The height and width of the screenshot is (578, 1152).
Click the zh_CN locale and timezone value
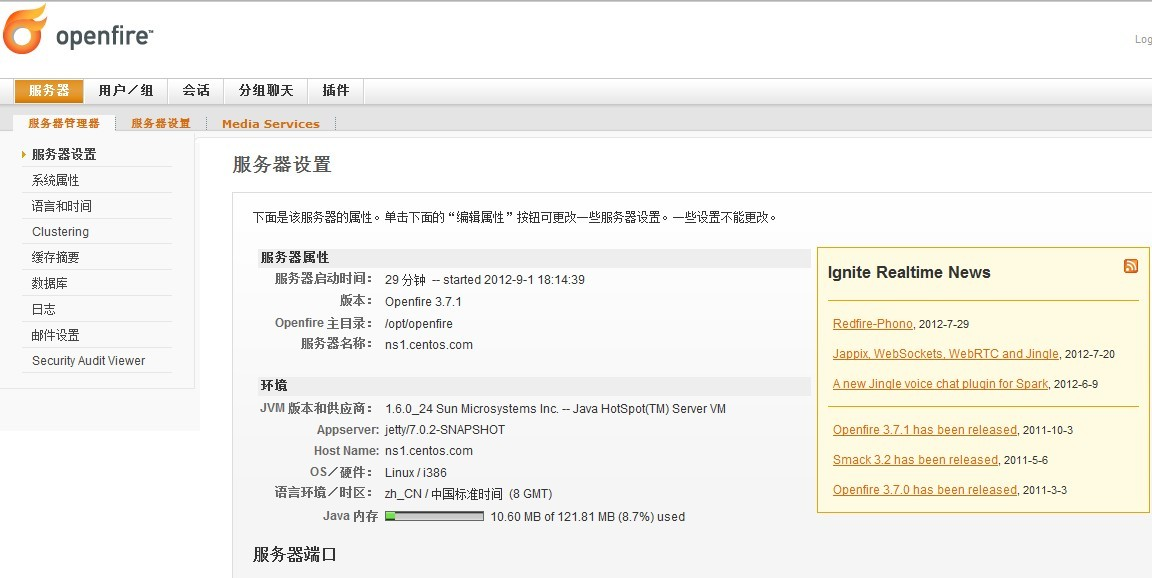pyautogui.click(x=469, y=494)
